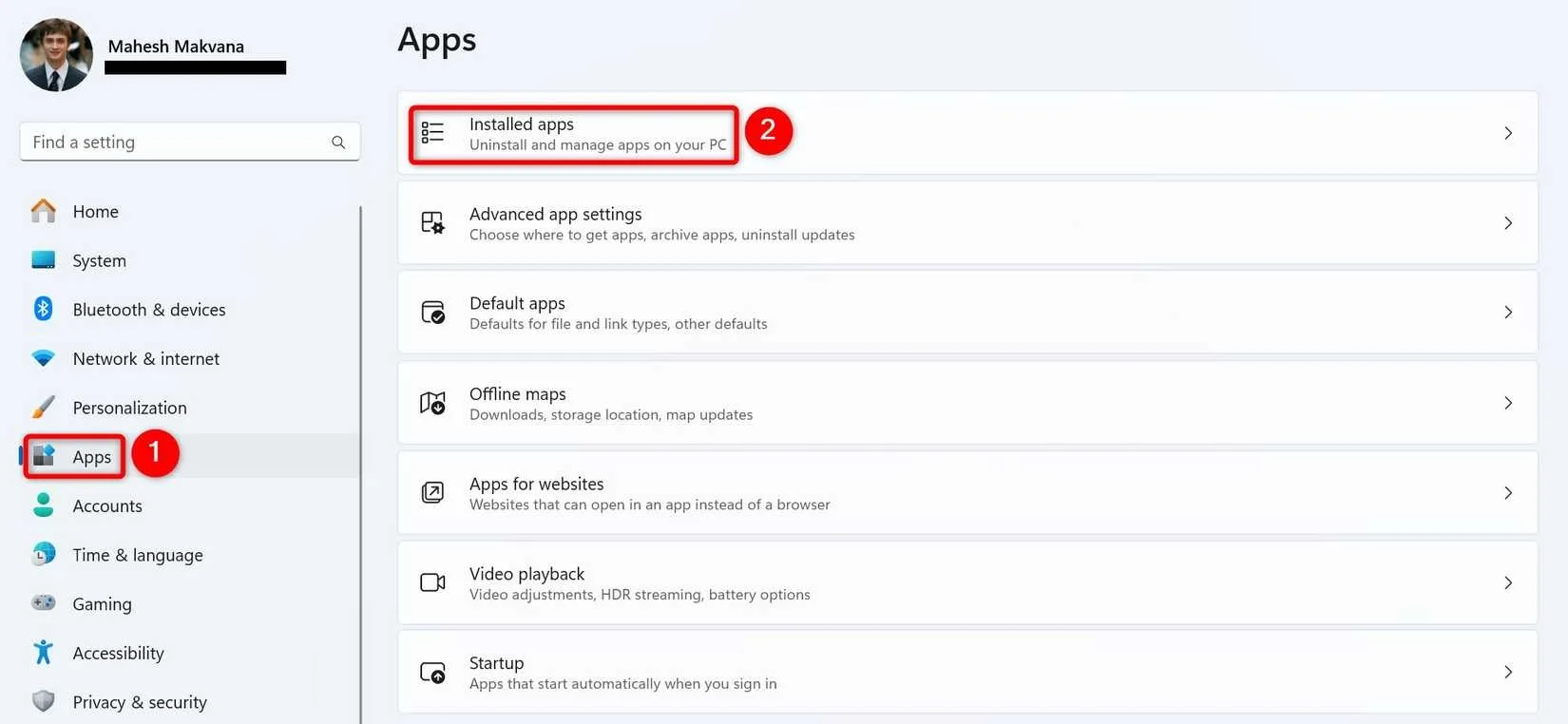The width and height of the screenshot is (1568, 724).
Task: Click 'Choose where to get apps' description
Action: pos(662,235)
